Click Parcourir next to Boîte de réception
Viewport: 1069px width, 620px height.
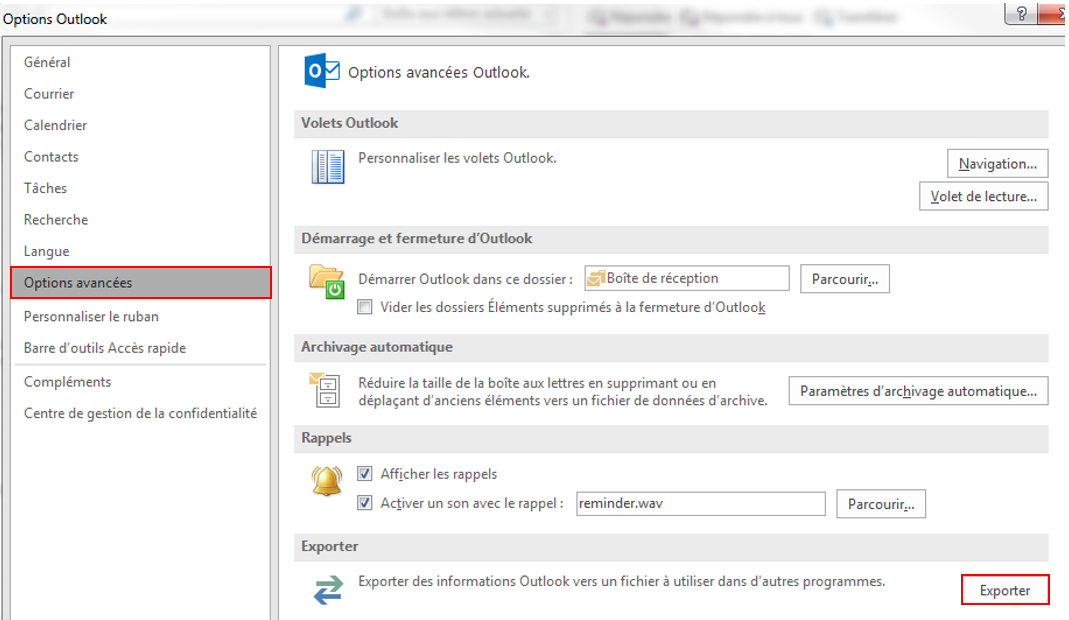pyautogui.click(x=845, y=279)
